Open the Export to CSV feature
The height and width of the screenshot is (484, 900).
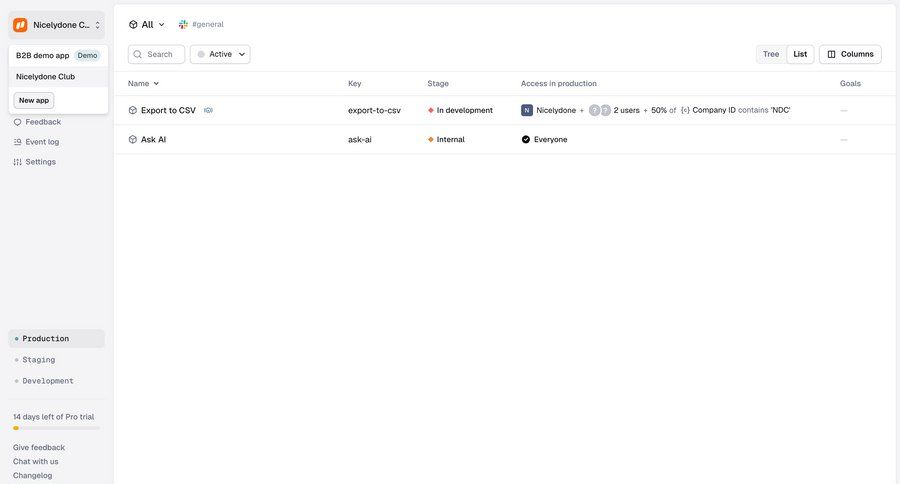(x=168, y=110)
